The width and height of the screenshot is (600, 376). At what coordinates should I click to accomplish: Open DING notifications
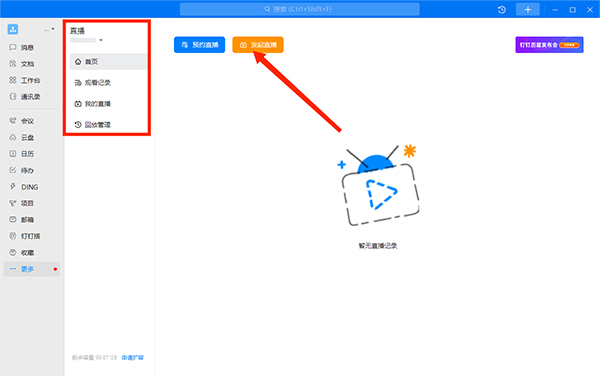(x=23, y=187)
